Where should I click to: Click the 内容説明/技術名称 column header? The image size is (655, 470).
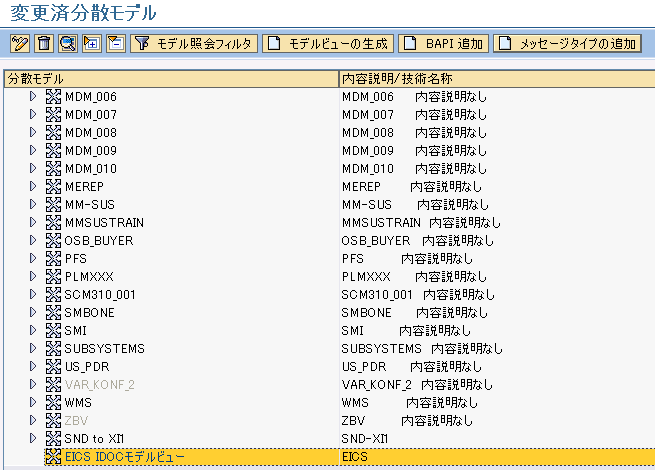pos(496,78)
